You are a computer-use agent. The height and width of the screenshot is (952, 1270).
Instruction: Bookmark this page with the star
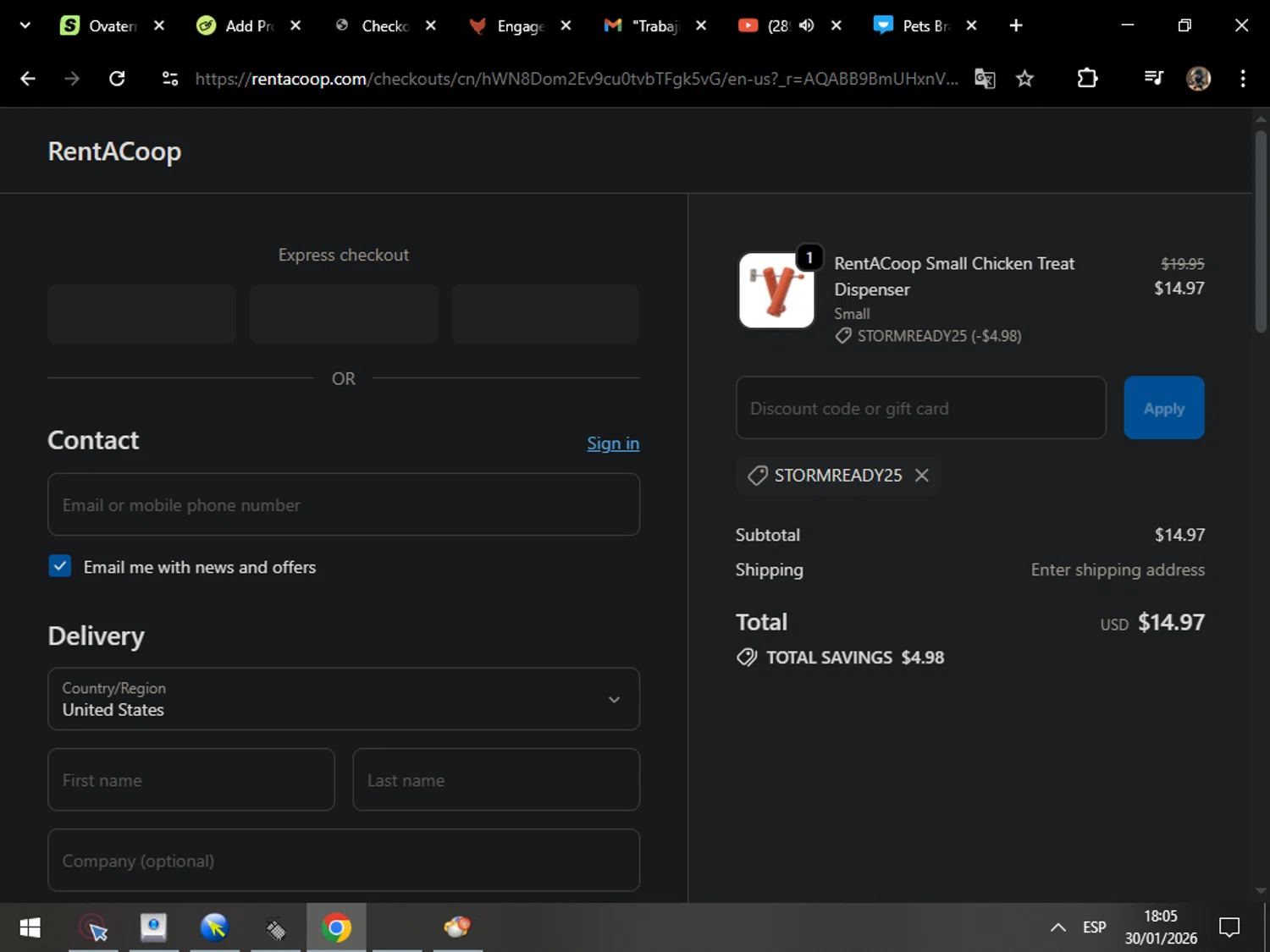coord(1024,79)
